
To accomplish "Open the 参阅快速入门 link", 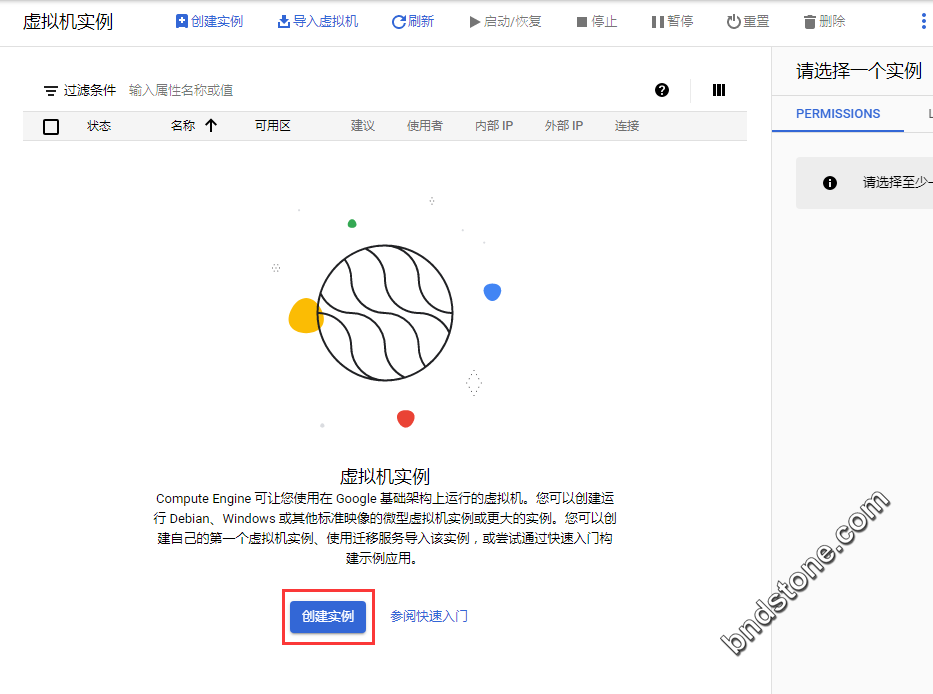I will click(429, 617).
